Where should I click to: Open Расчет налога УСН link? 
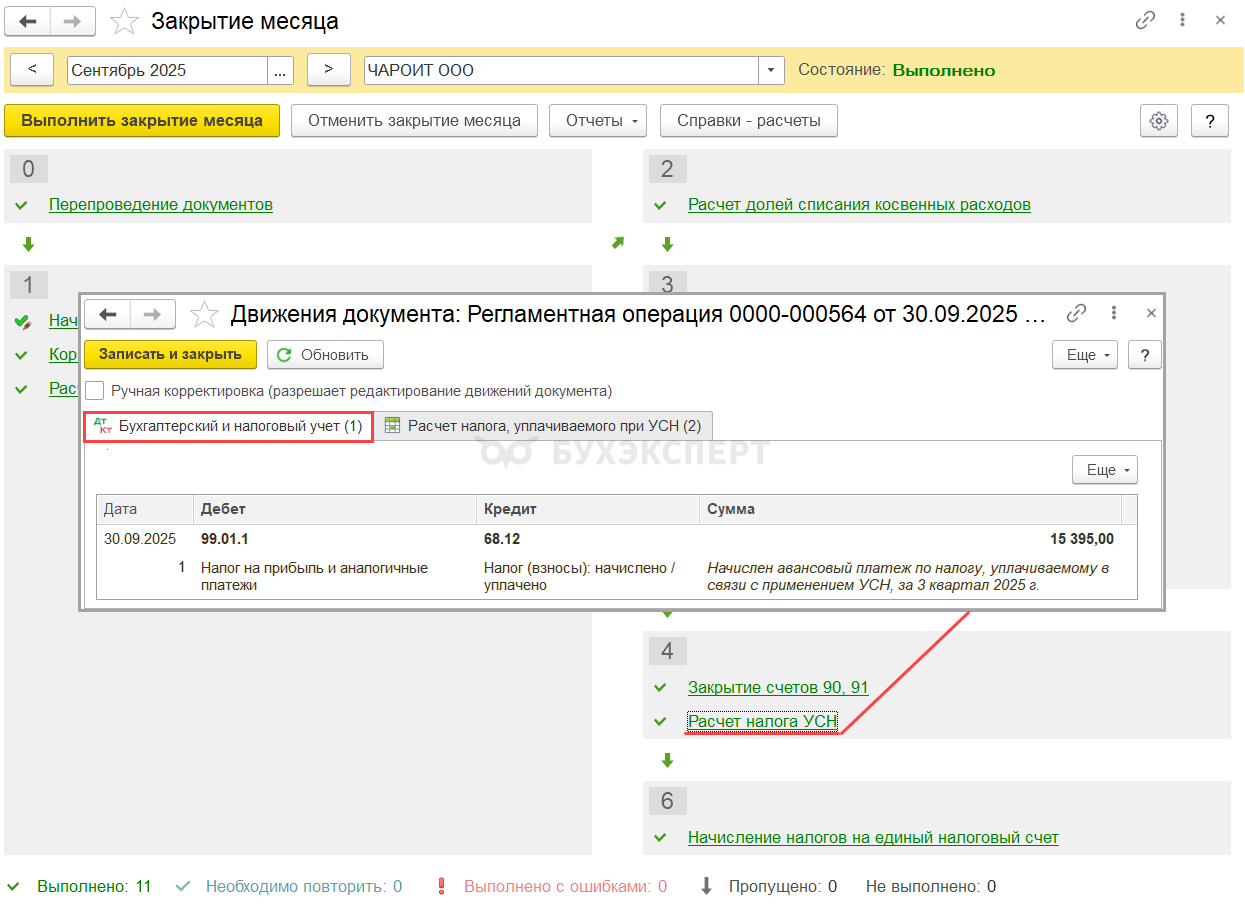(762, 721)
